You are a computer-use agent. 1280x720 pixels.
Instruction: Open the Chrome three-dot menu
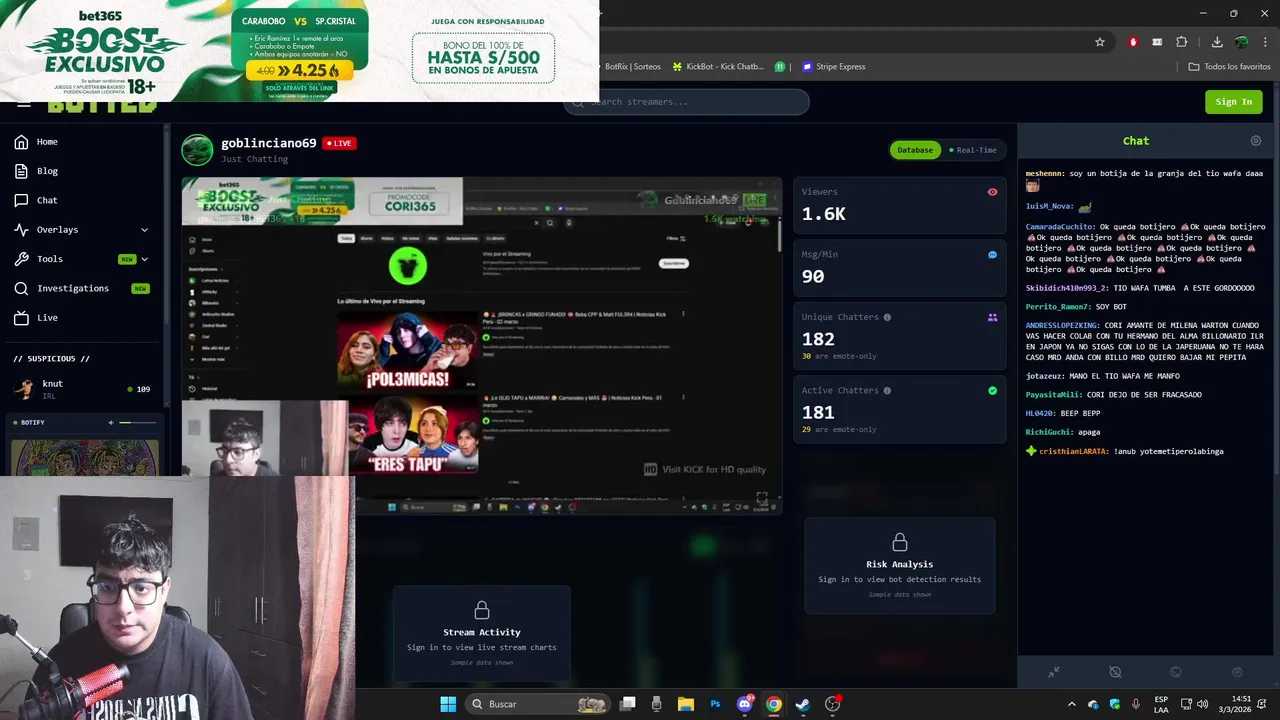[x=1265, y=42]
